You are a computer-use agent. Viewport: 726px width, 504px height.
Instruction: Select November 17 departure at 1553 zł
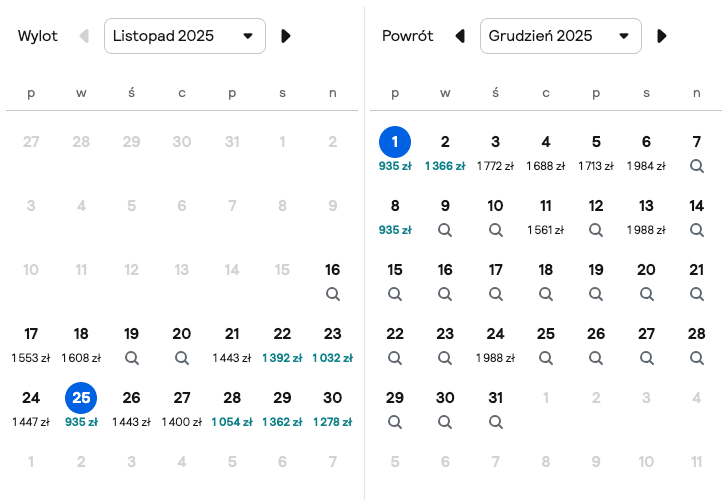tap(31, 345)
